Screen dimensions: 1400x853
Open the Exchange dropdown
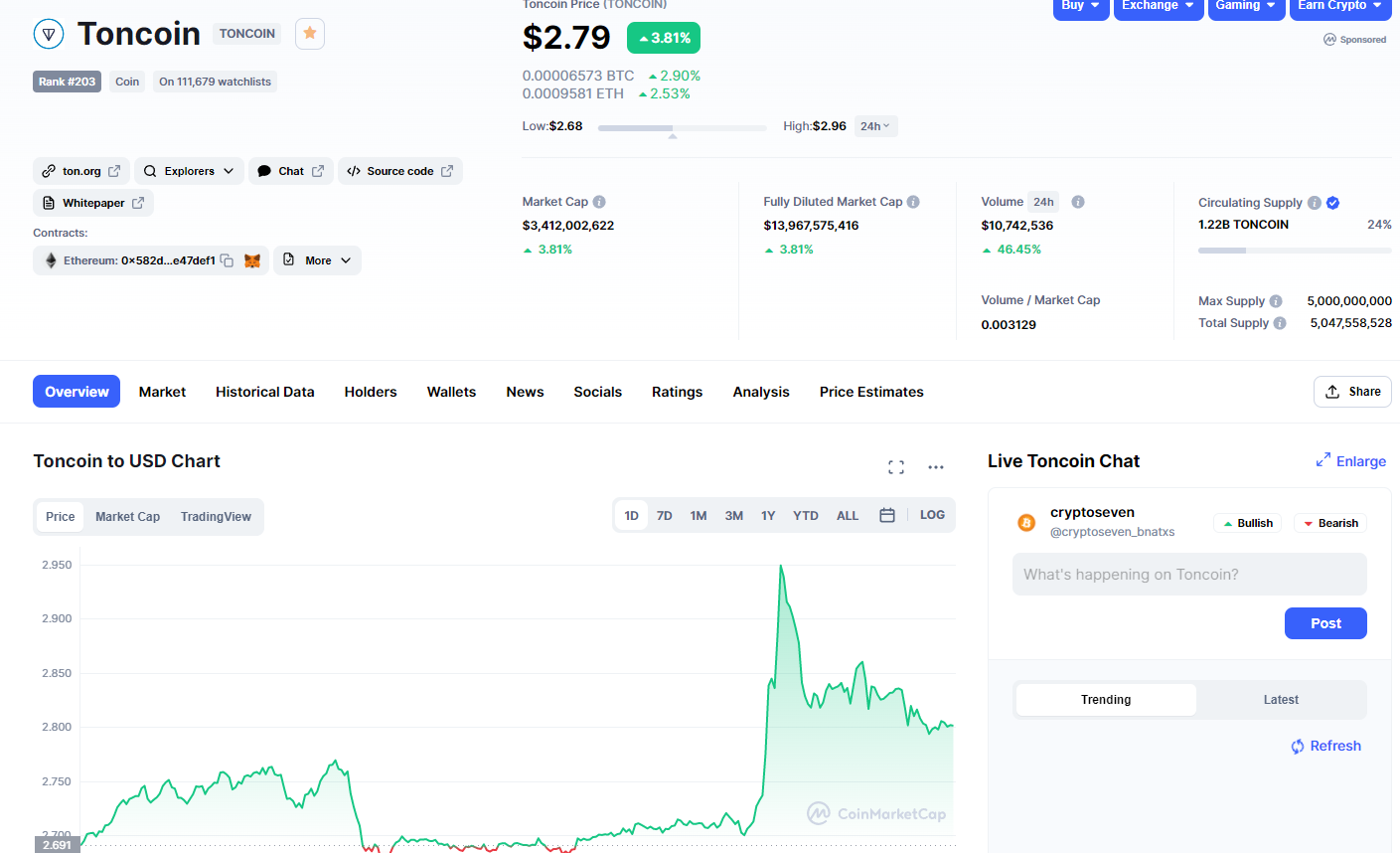[x=1159, y=8]
